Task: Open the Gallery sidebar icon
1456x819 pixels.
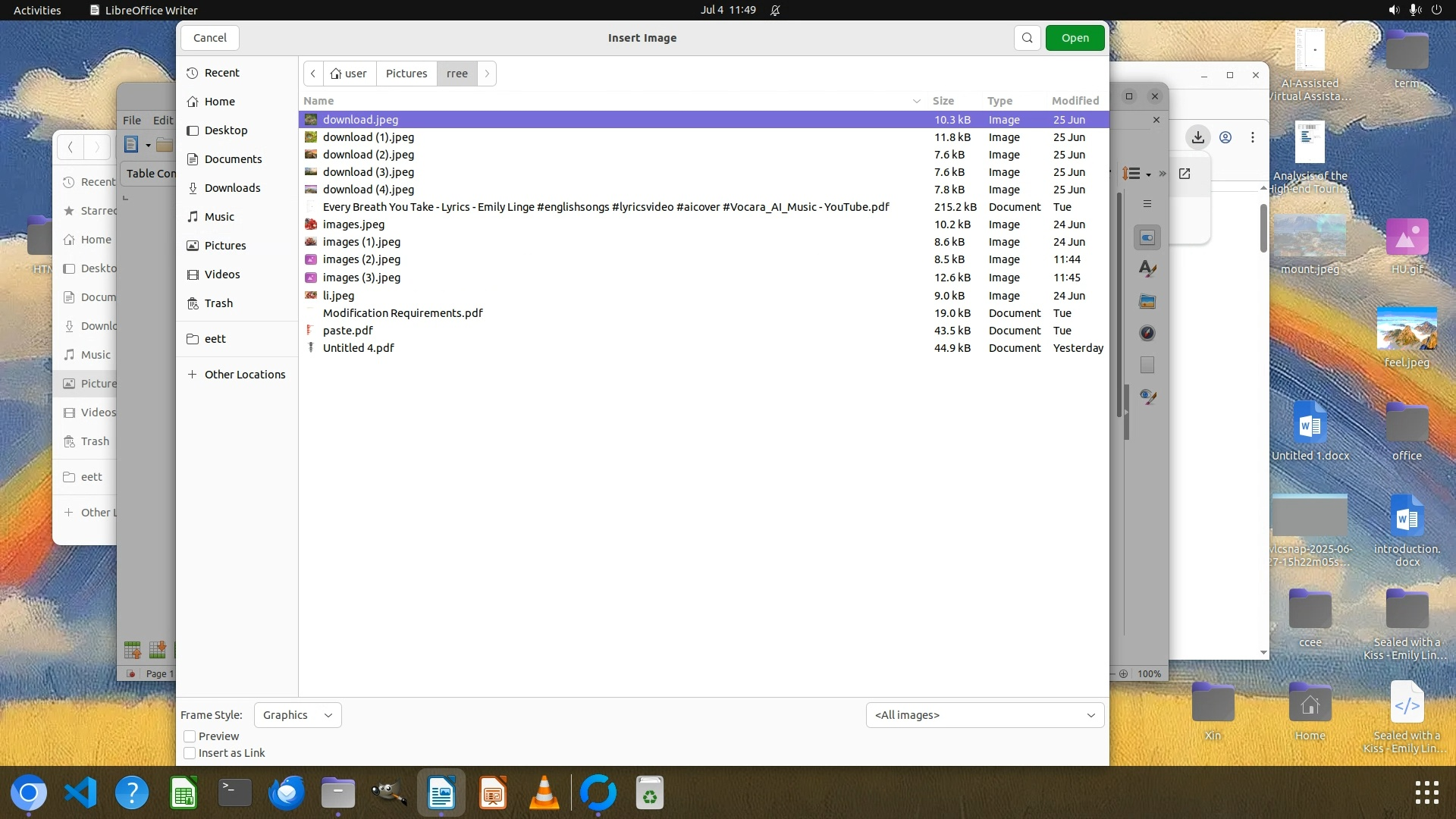Action: 1147,302
